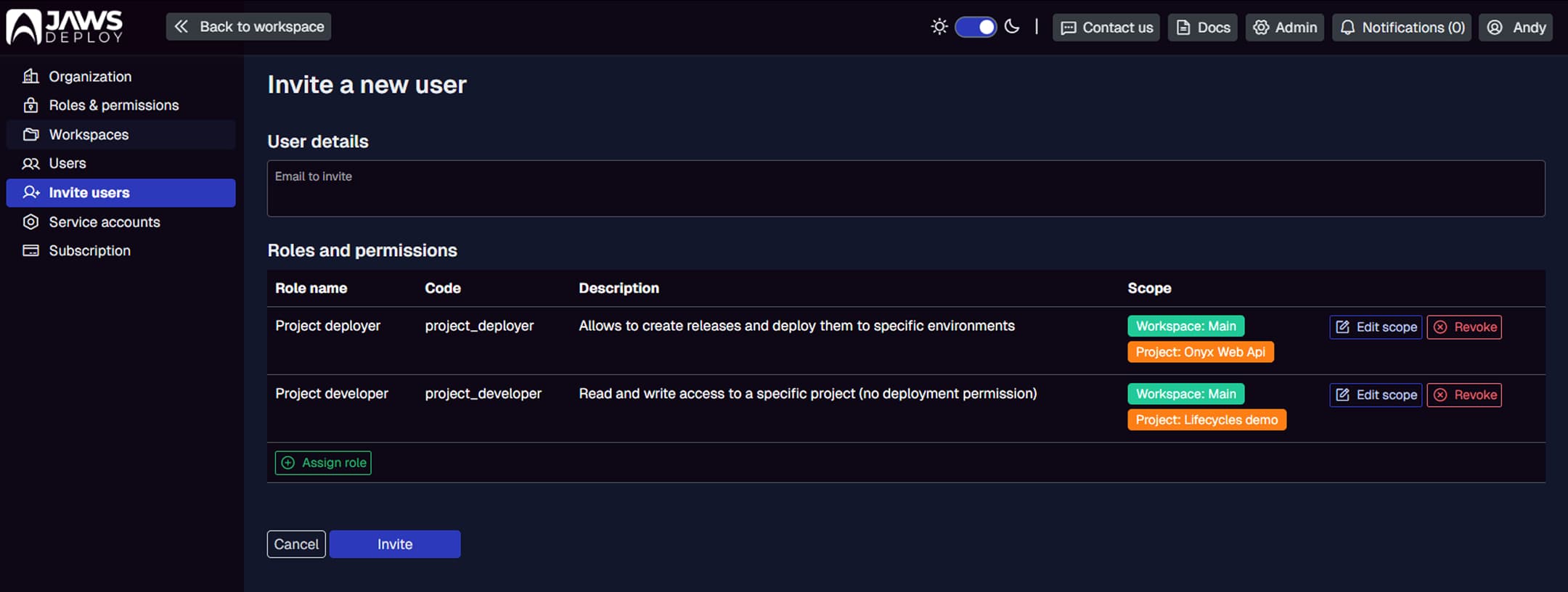Click the Project developer role description text

pos(808,393)
